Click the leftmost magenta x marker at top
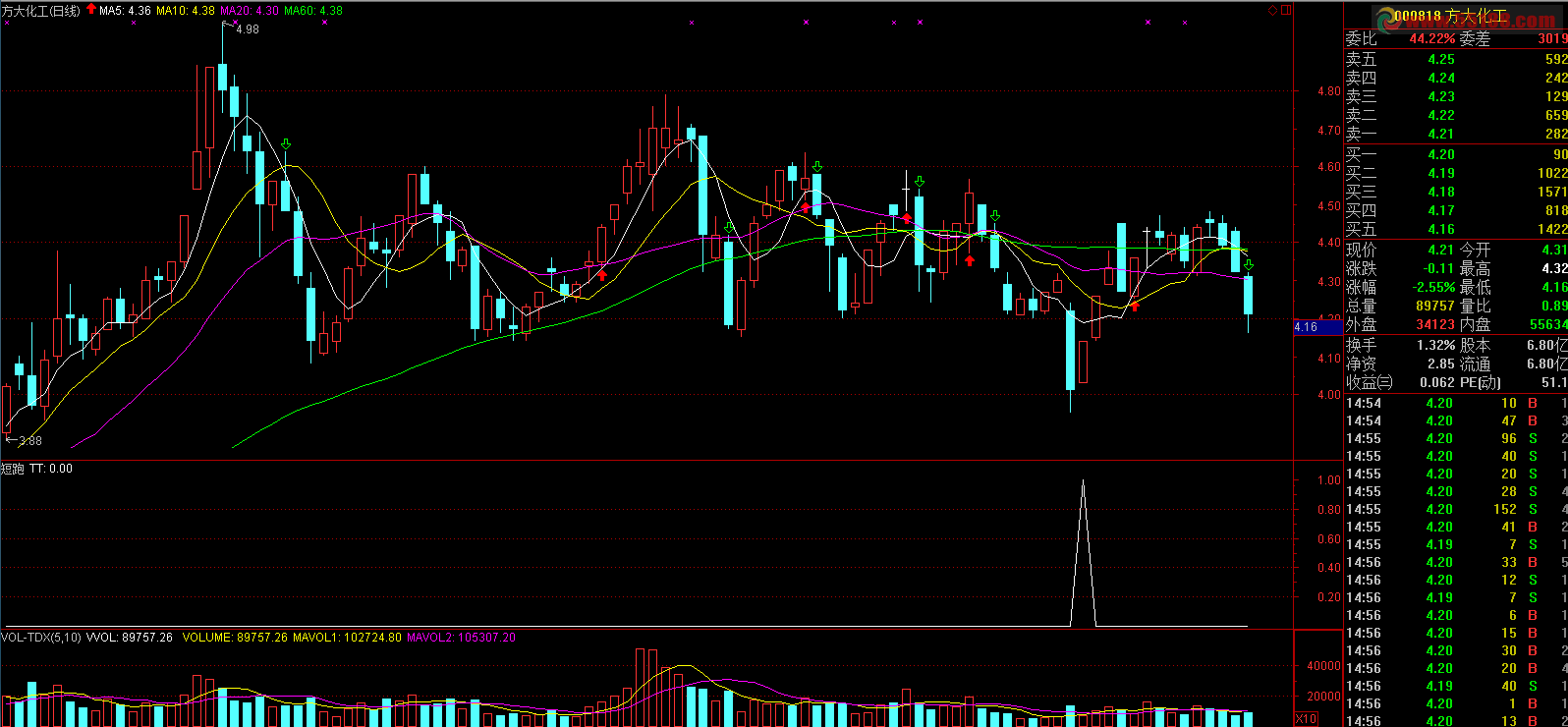The image size is (1568, 727). tap(7, 22)
